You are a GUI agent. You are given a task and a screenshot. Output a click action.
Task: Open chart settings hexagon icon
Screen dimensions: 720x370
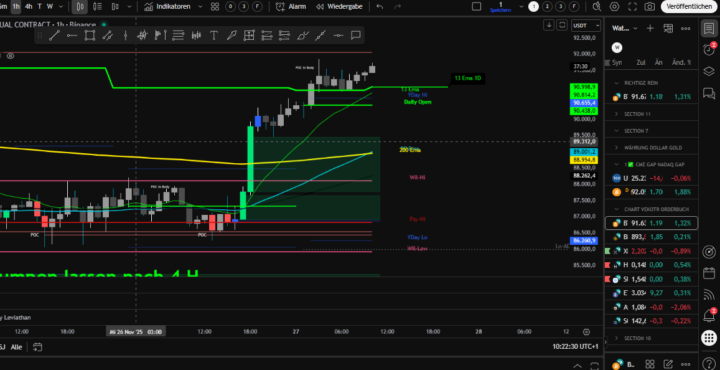614,6
